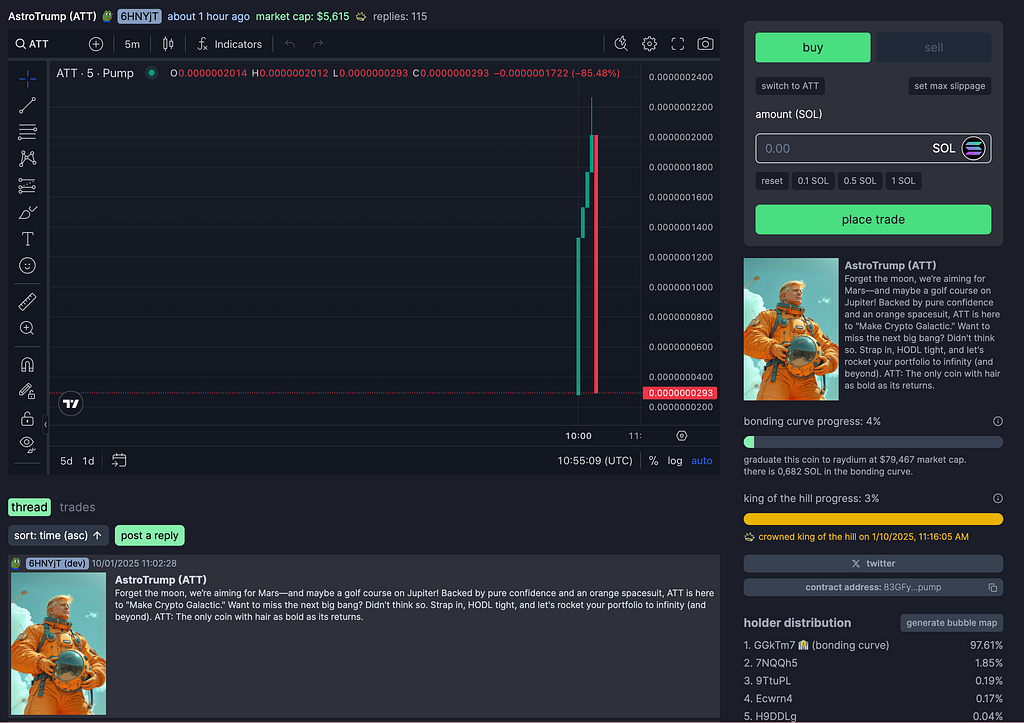Open the go-to-date calendar
The height and width of the screenshot is (723, 1024).
click(x=119, y=460)
